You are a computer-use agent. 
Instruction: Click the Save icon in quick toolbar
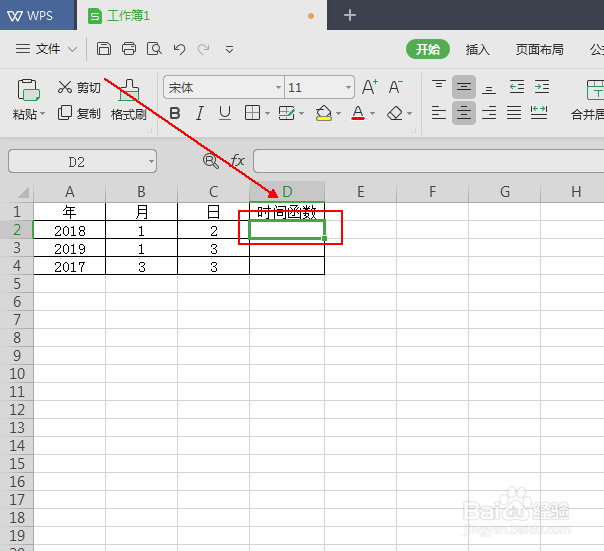[104, 49]
